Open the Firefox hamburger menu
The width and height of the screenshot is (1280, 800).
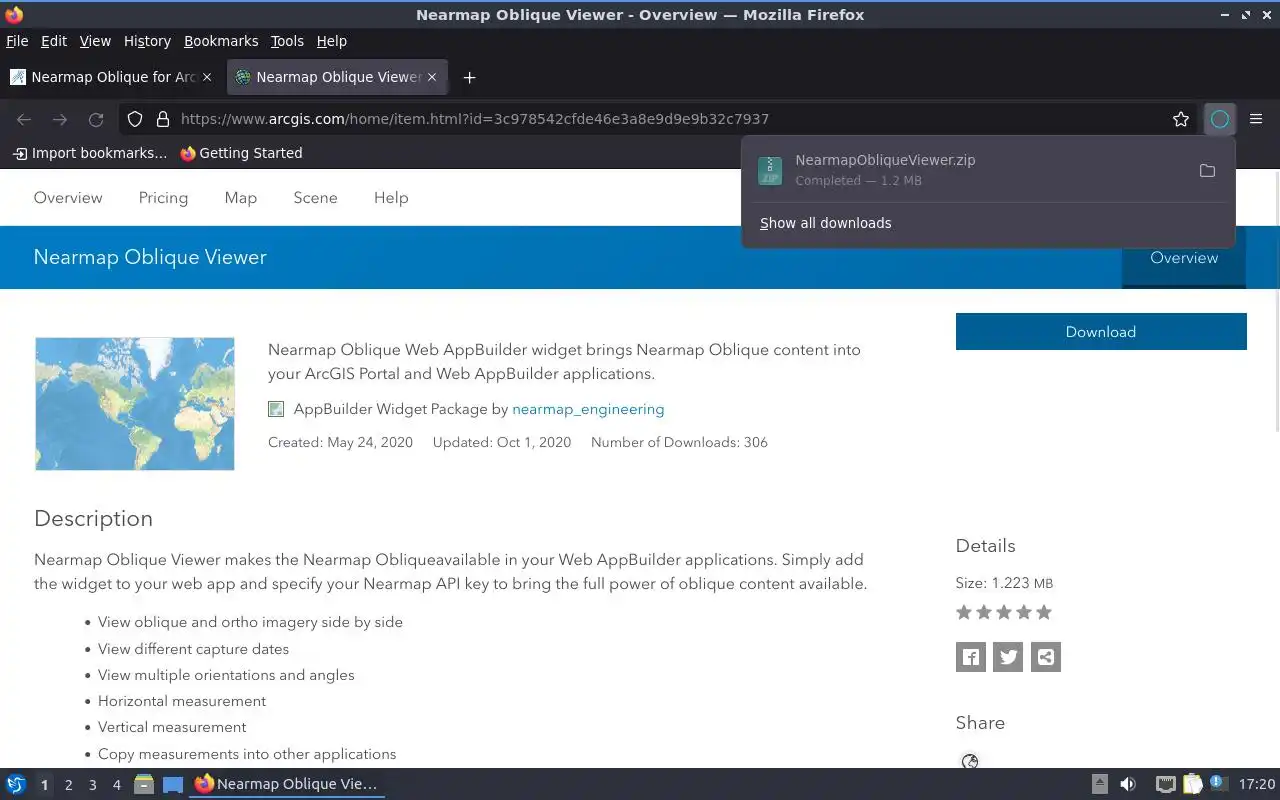[1256, 119]
